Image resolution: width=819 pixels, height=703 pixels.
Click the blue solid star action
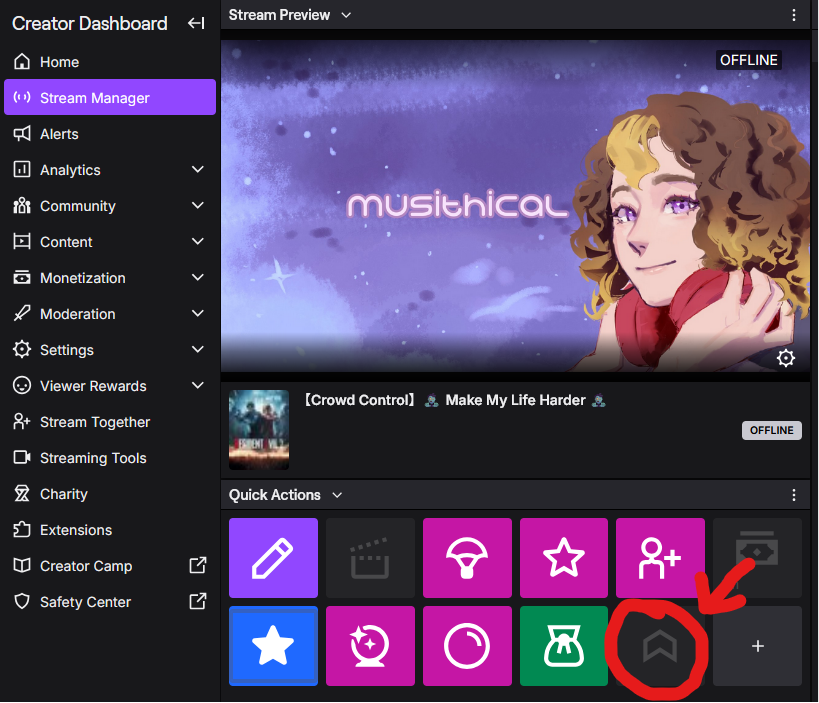click(x=273, y=646)
